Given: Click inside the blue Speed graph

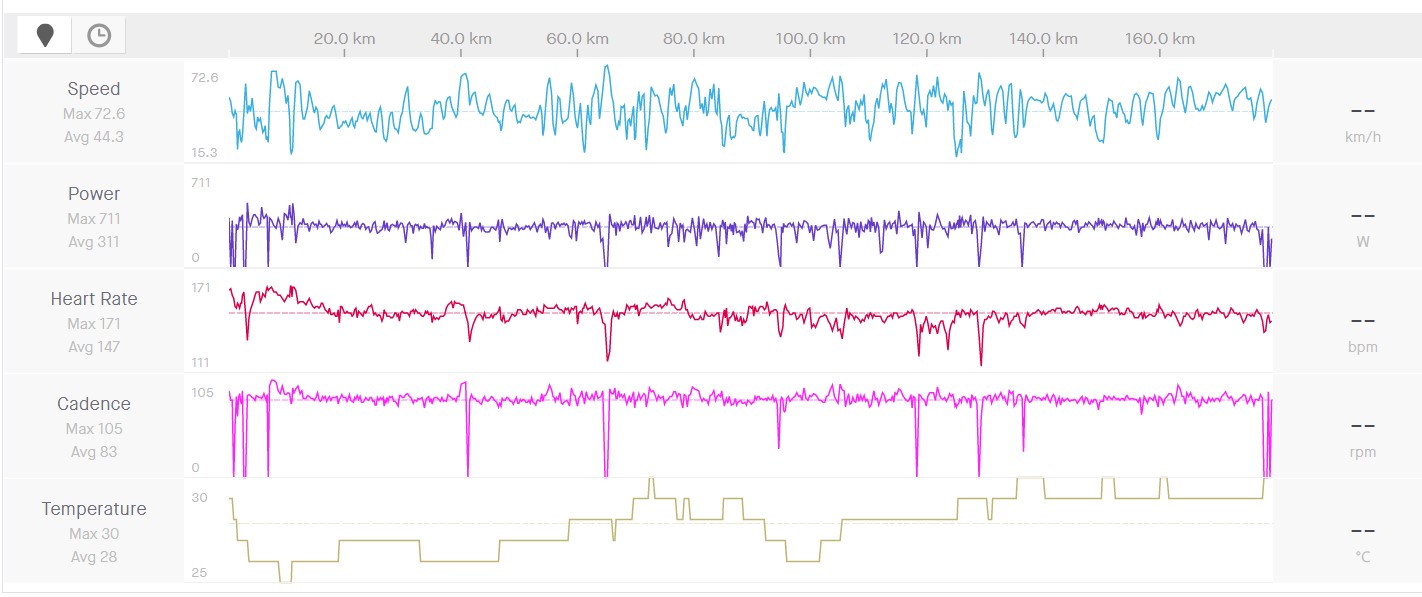Looking at the screenshot, I should [750, 110].
